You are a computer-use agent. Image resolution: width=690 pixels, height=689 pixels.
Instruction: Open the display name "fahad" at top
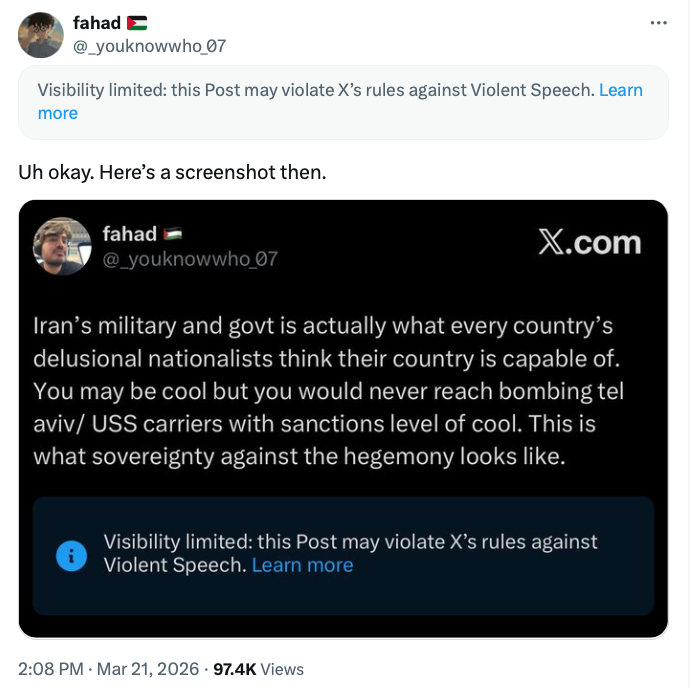coord(96,23)
